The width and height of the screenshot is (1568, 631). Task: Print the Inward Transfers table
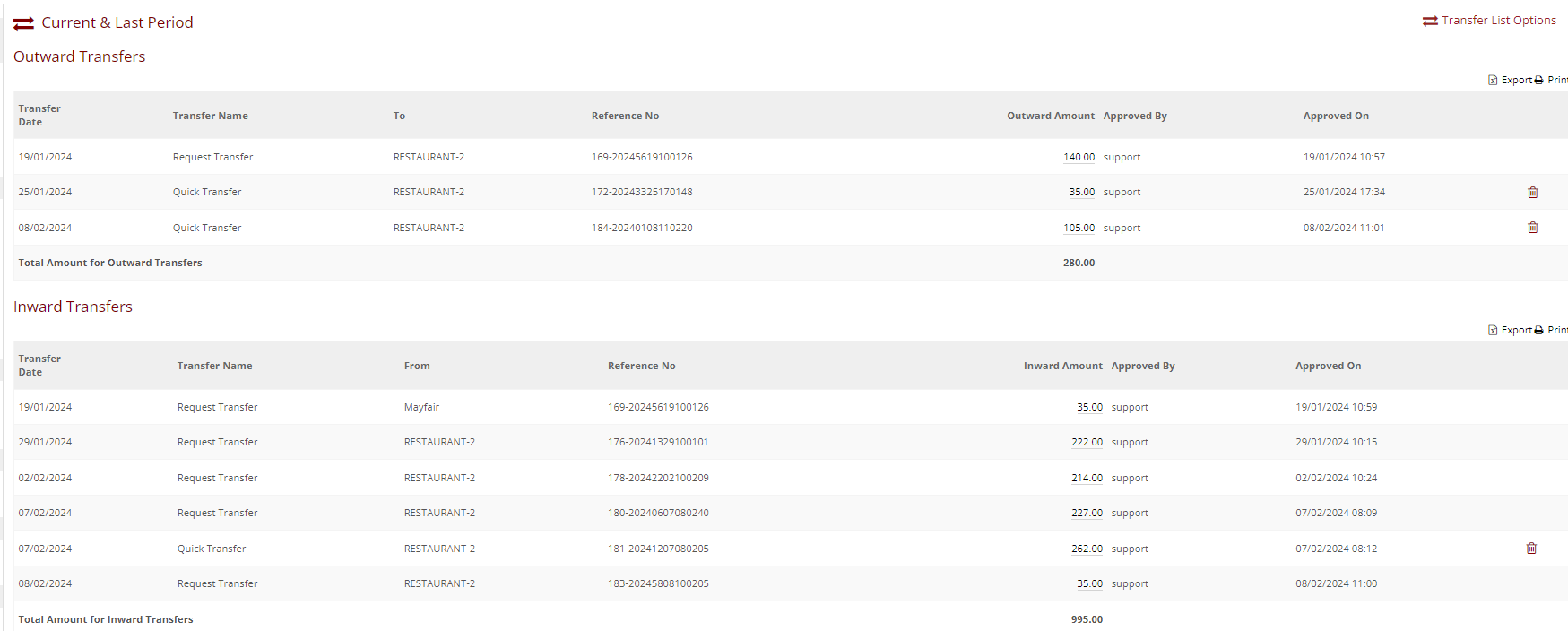click(x=1553, y=330)
